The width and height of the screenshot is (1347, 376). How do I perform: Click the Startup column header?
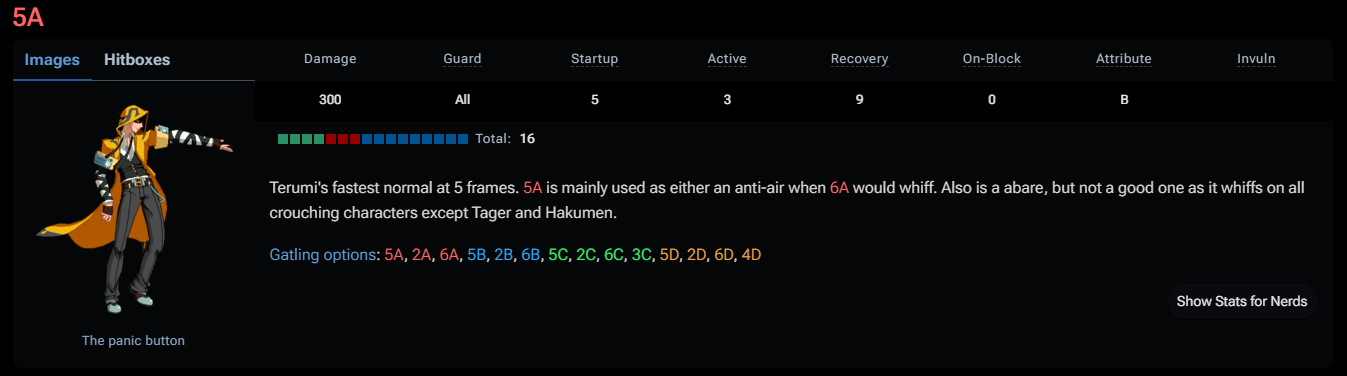click(594, 59)
